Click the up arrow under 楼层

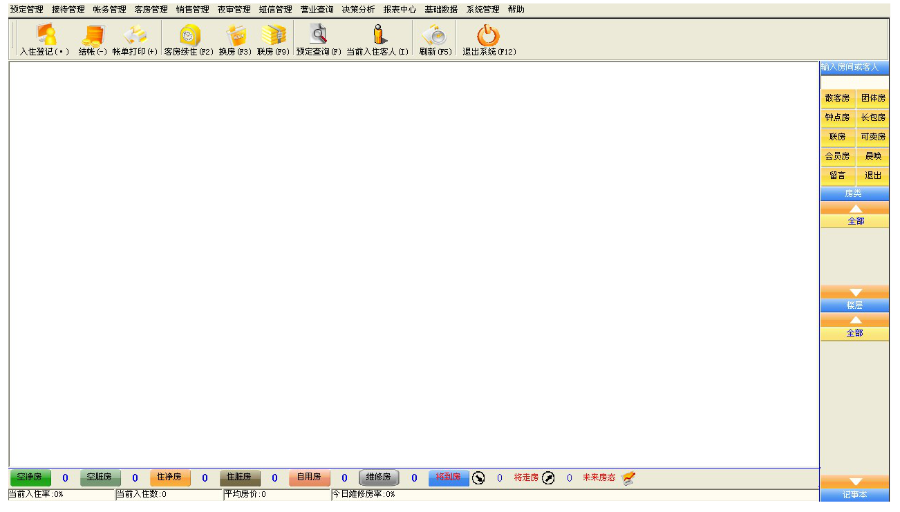(855, 320)
